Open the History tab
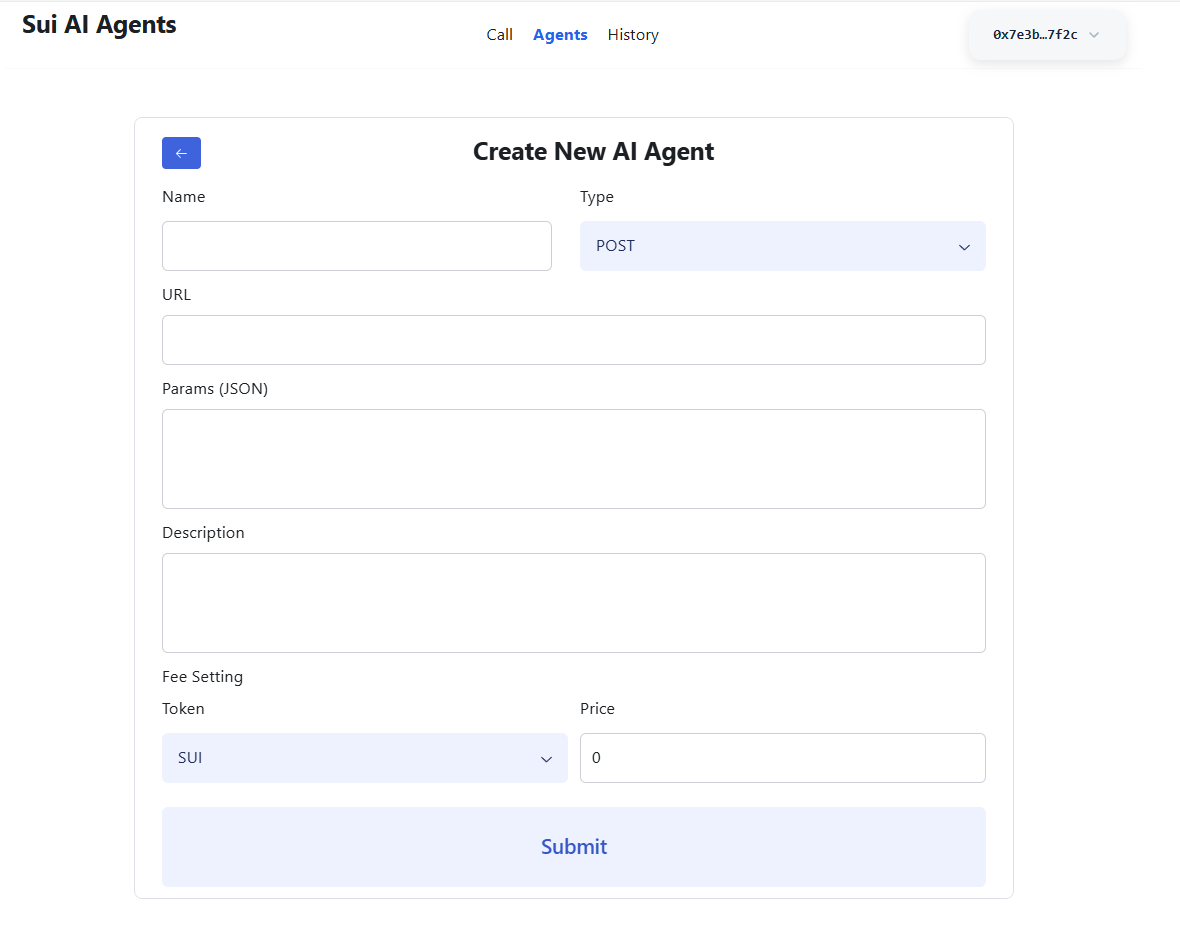This screenshot has width=1180, height=951. (x=633, y=35)
